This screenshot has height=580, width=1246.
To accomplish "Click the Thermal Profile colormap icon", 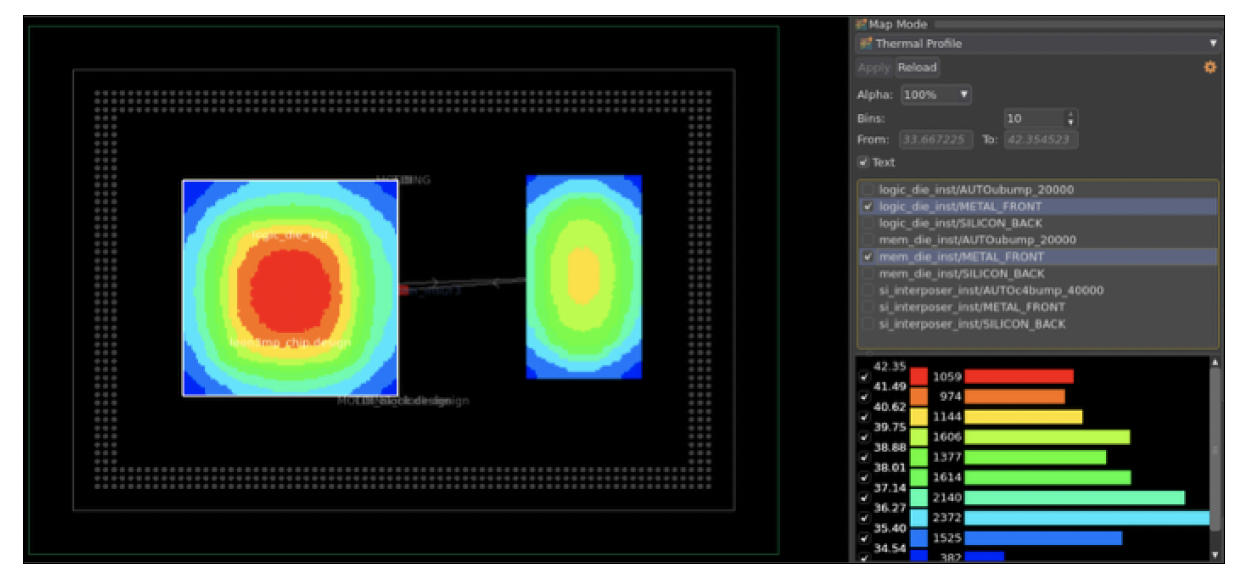I will tap(864, 43).
